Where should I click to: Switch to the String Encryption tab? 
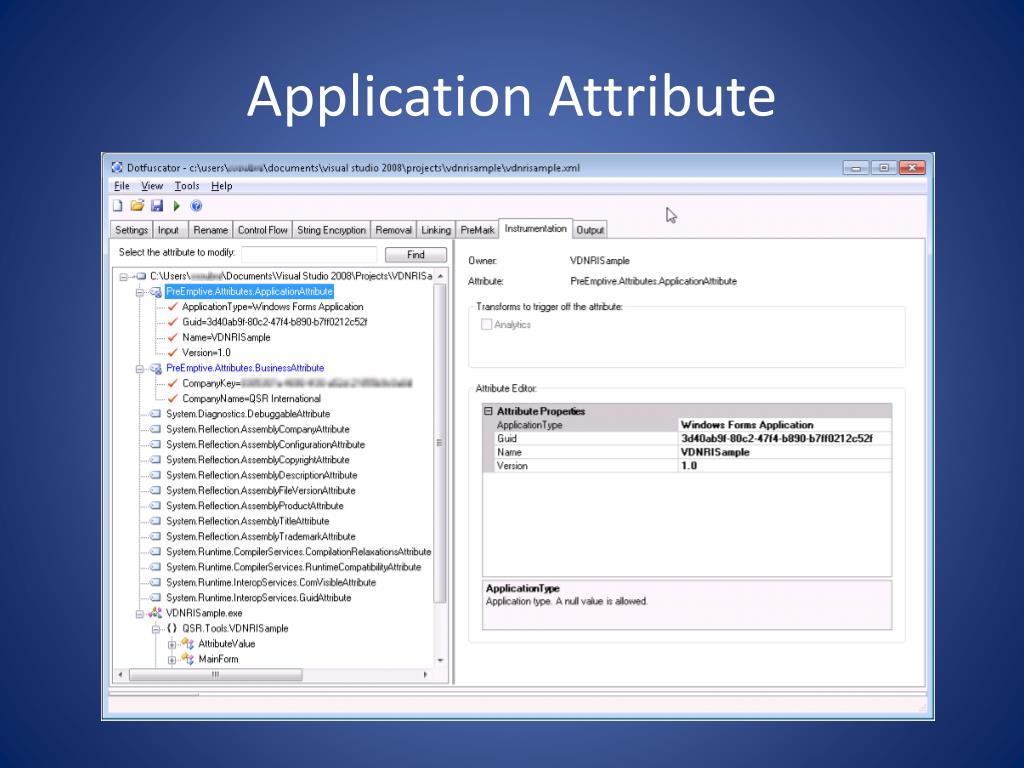tap(331, 230)
